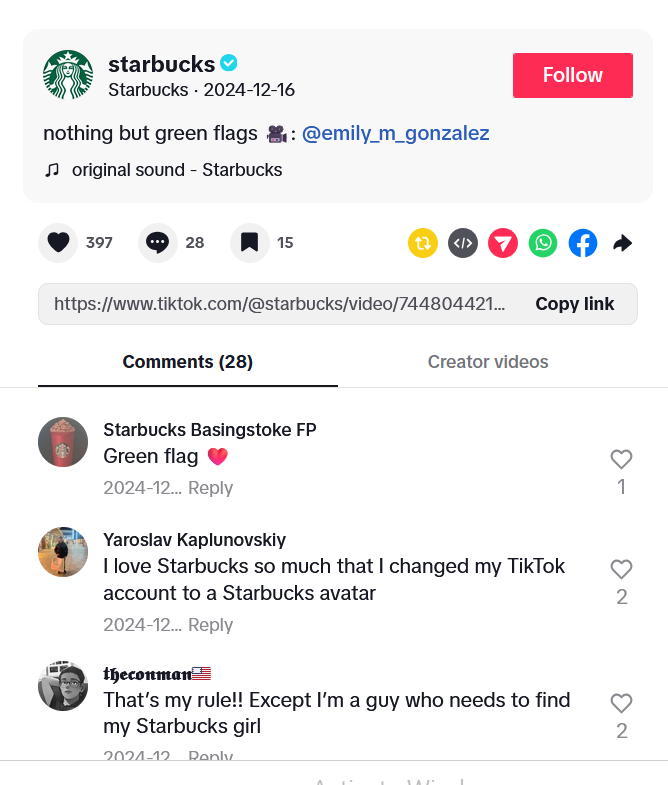Image resolution: width=668 pixels, height=785 pixels.
Task: Like Yaroslav Kaplunovskiy's comment
Action: [621, 570]
